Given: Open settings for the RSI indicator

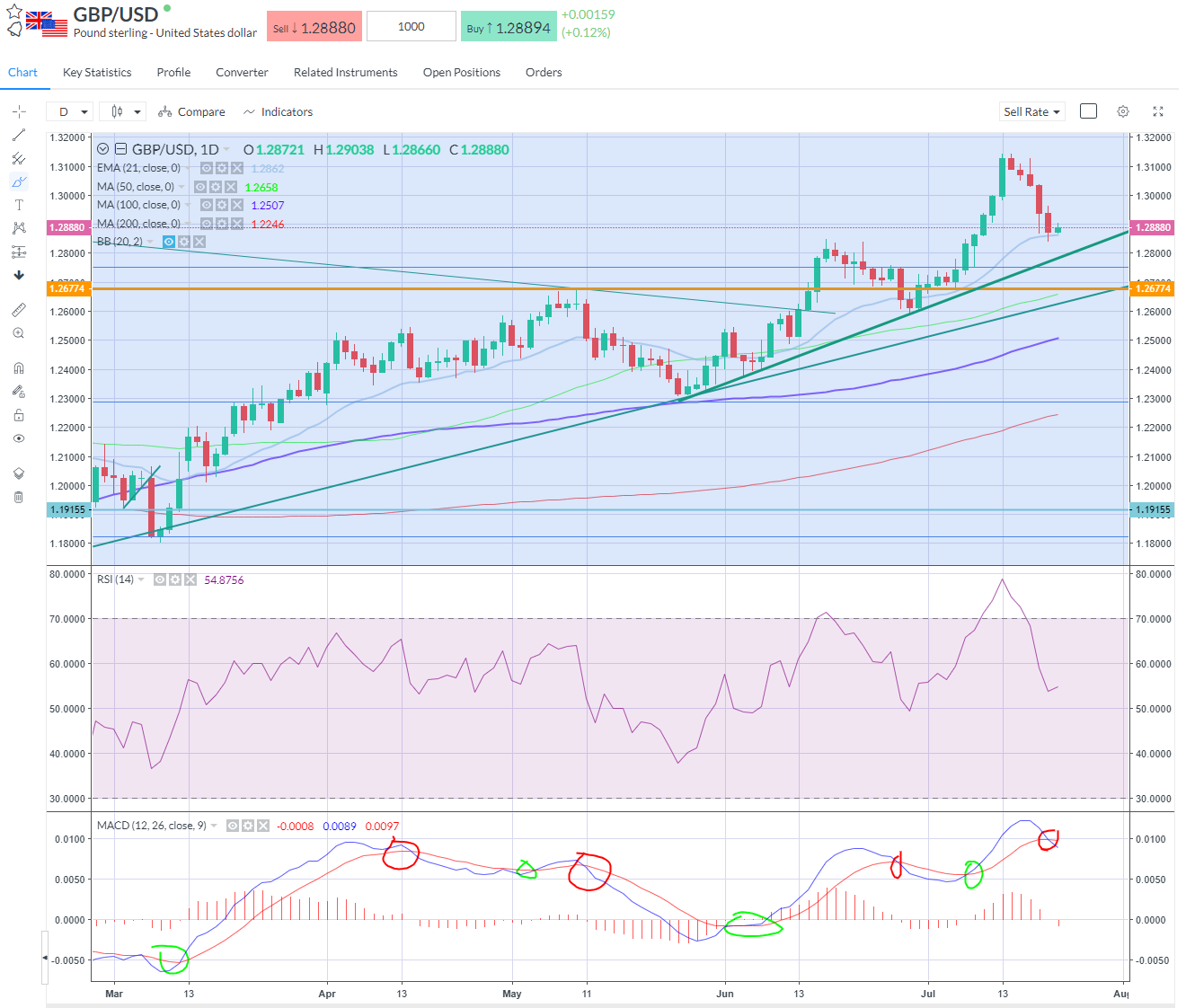Looking at the screenshot, I should tap(175, 580).
